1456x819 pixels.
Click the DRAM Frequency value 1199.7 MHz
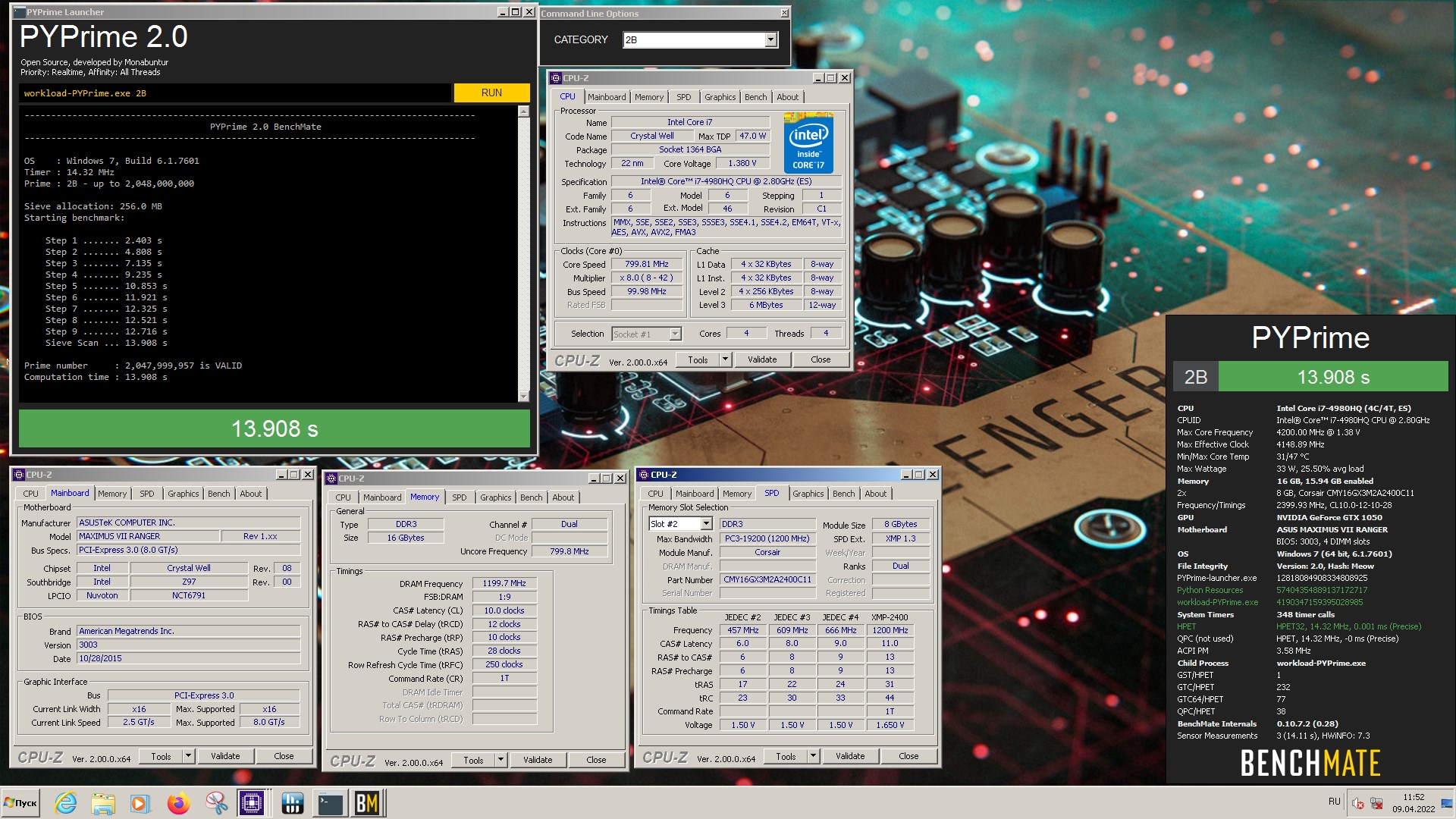(504, 583)
